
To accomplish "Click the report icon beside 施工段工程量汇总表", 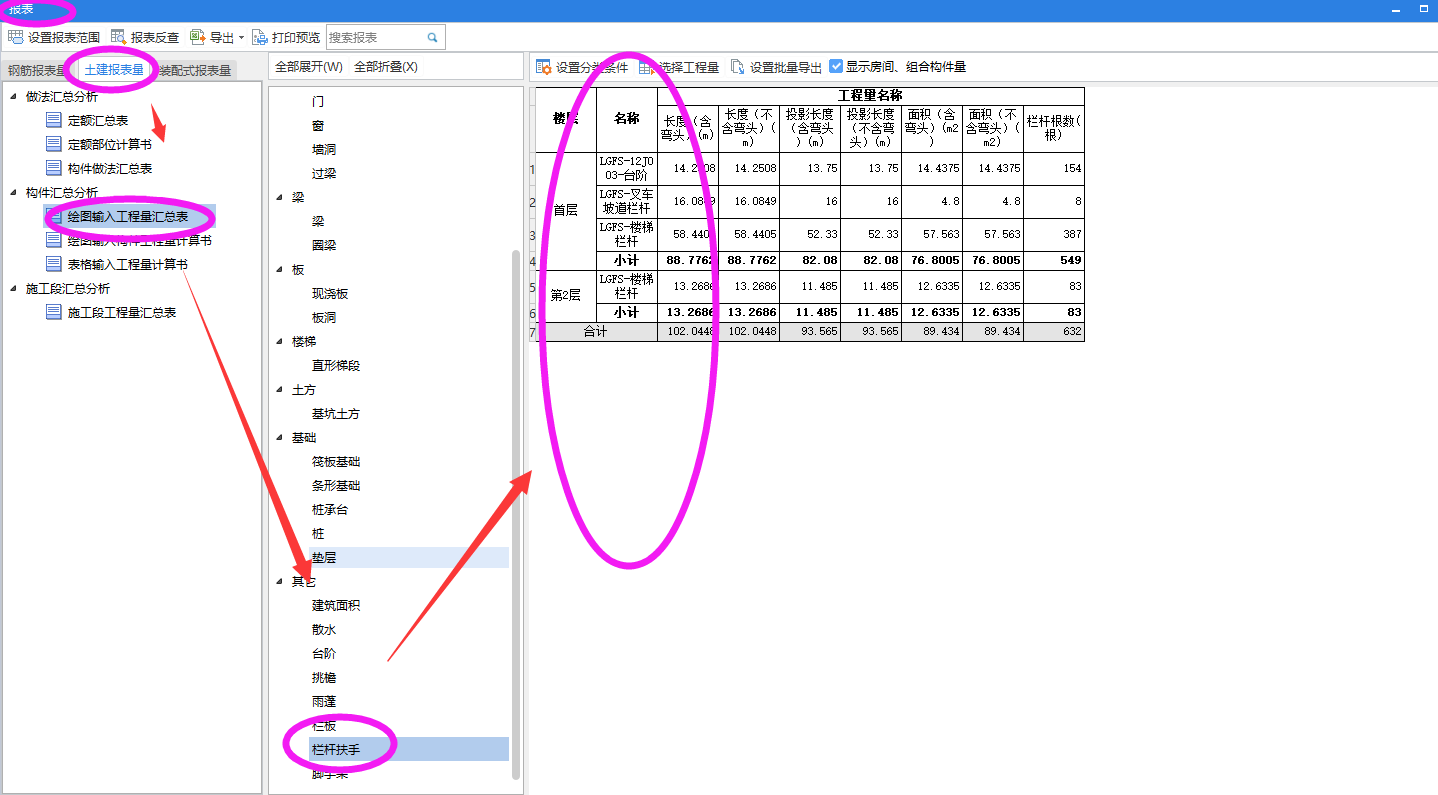I will click(54, 312).
